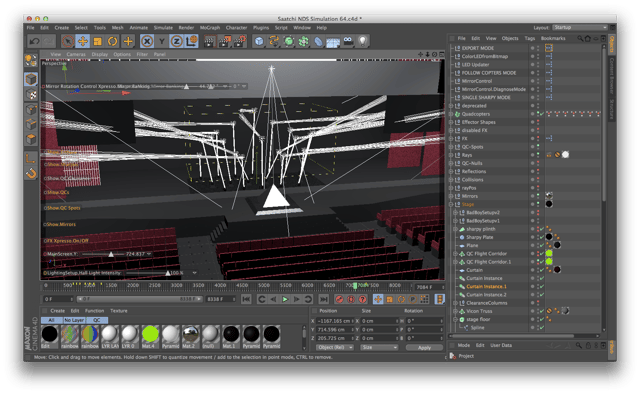The height and width of the screenshot is (394, 640).
Task: Open the deformer bend icon
Action: point(319,41)
